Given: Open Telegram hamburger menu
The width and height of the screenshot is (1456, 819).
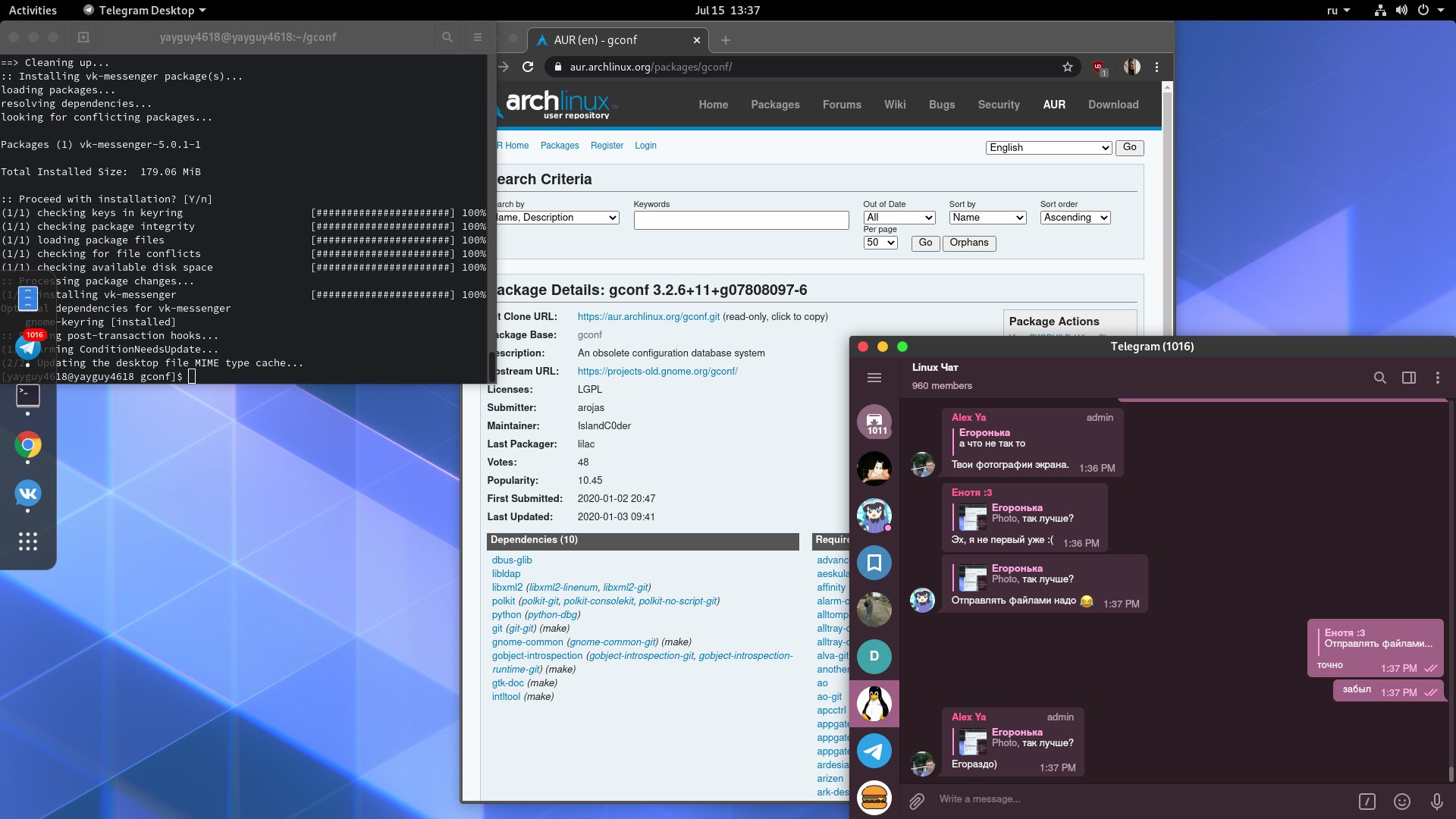Looking at the screenshot, I should (874, 377).
